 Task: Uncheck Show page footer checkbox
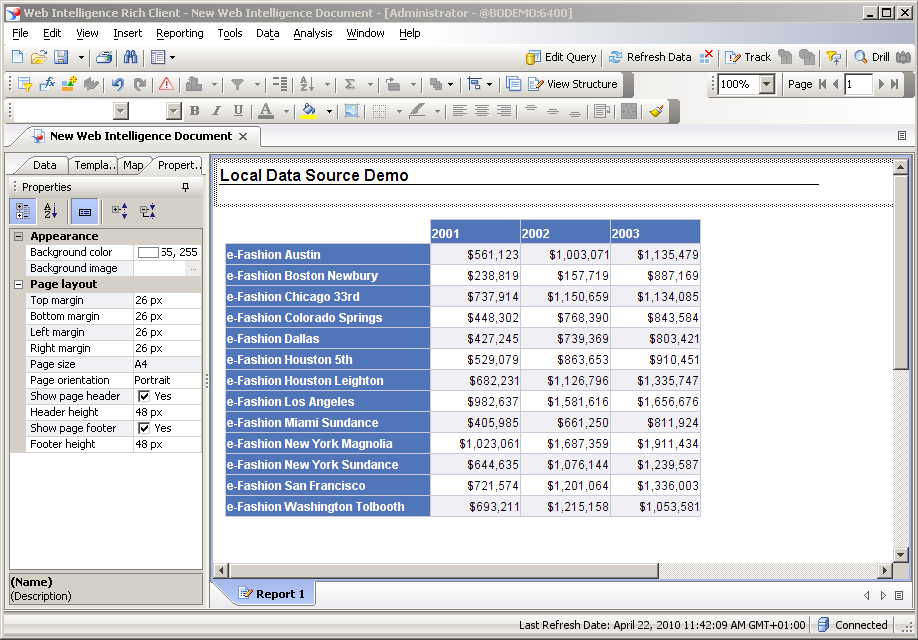(x=143, y=428)
